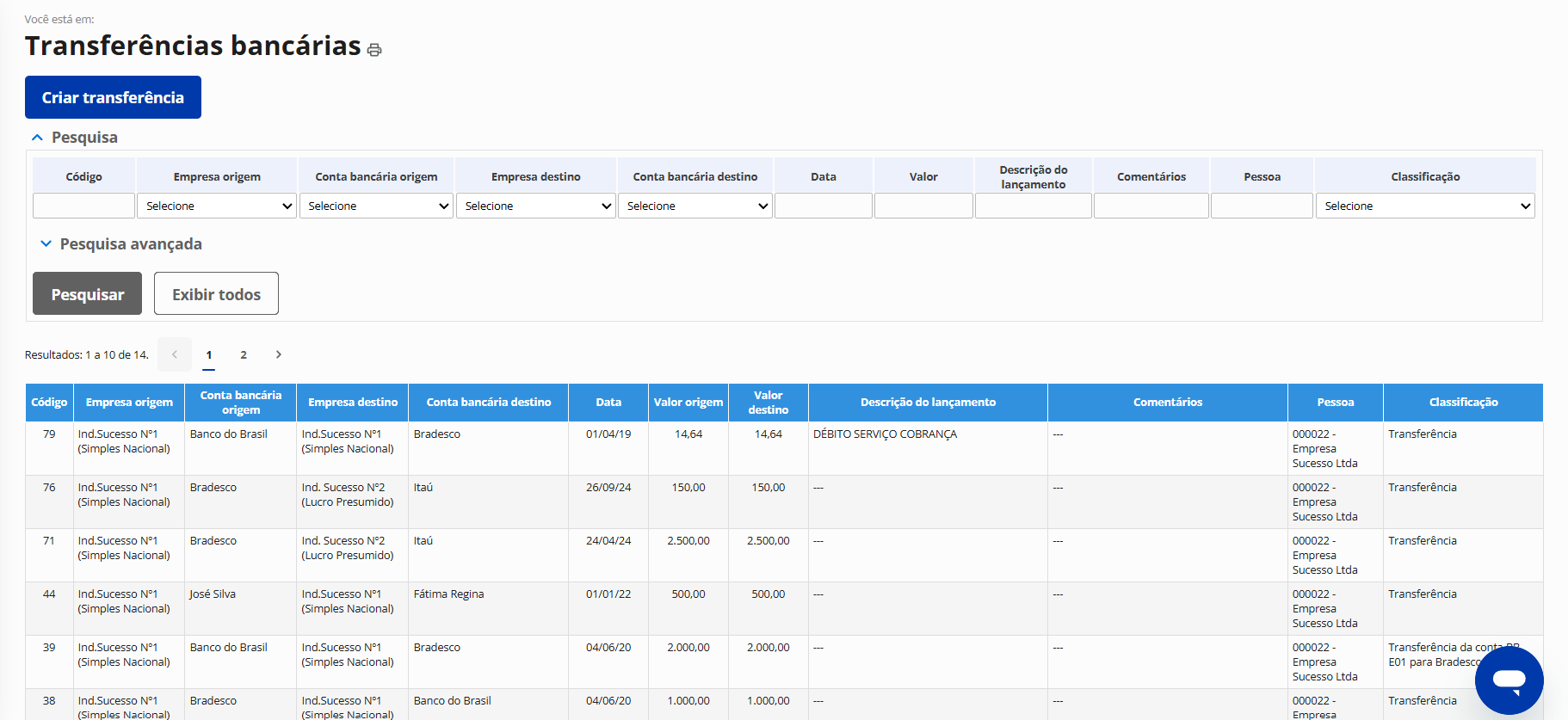Click the Criar transferência button

pyautogui.click(x=113, y=97)
